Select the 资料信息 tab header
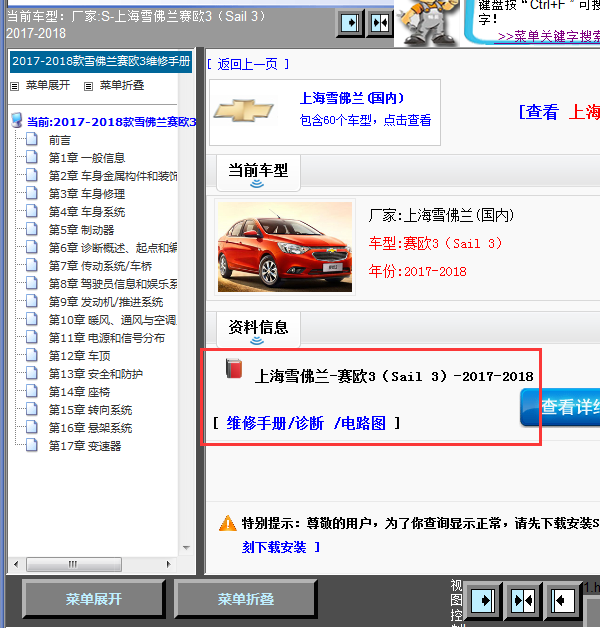The width and height of the screenshot is (600, 628). (x=258, y=330)
